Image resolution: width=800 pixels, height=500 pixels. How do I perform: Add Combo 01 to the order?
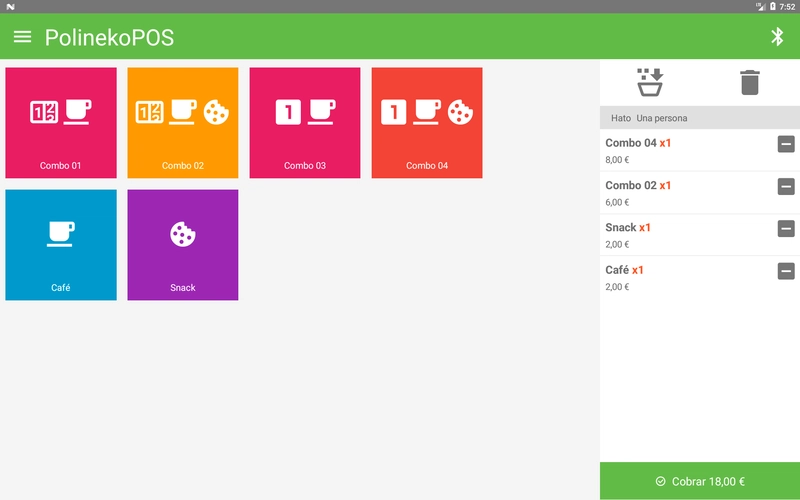[x=61, y=123]
